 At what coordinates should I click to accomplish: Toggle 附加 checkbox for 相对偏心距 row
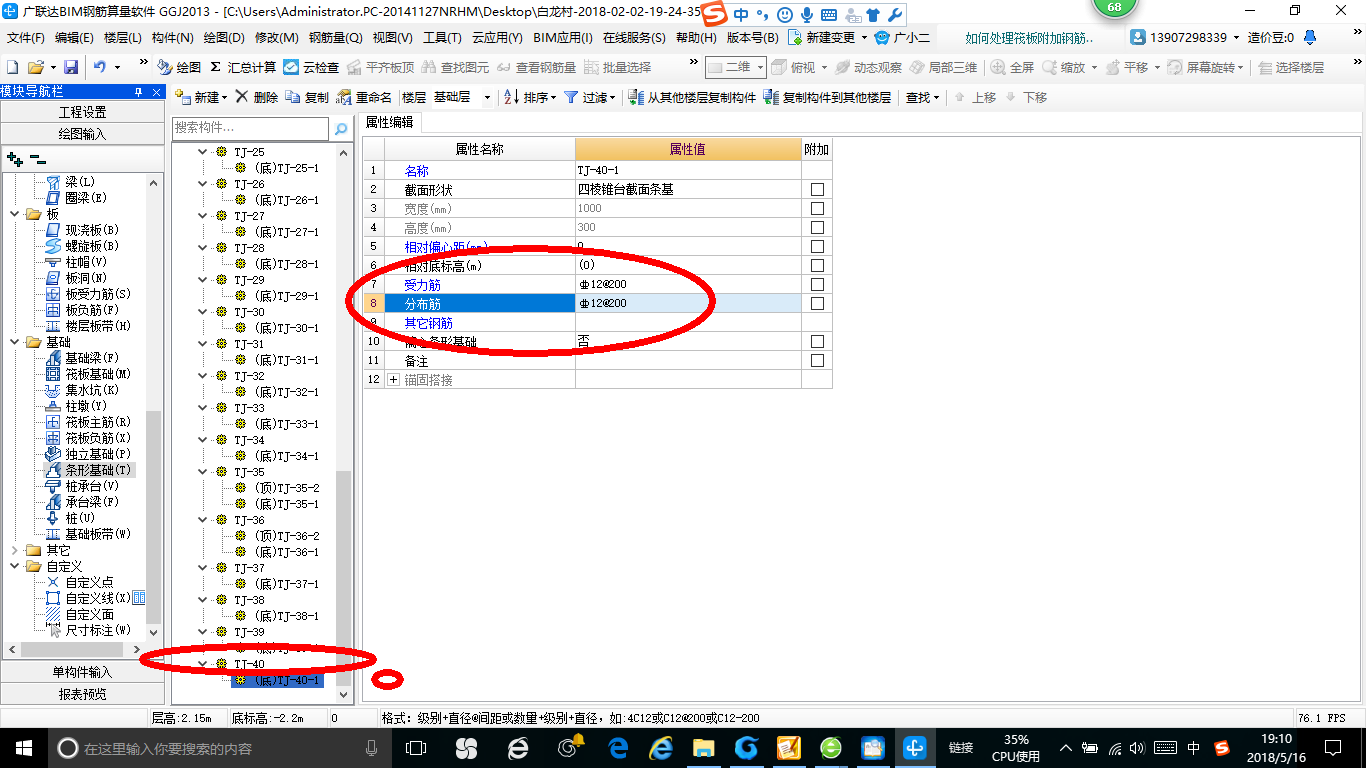[x=817, y=246]
